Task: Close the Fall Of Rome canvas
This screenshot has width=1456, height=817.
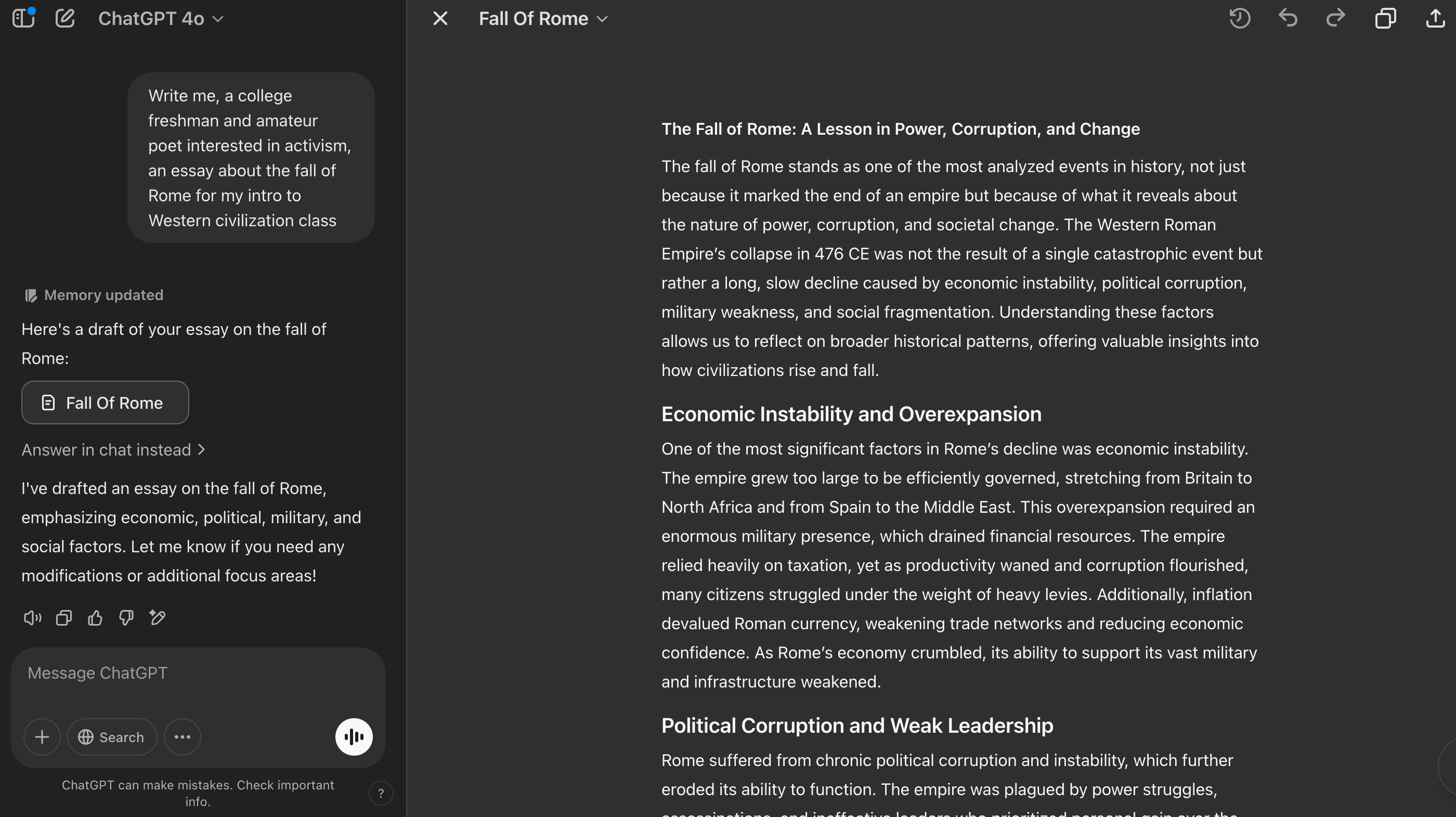Action: 440,19
